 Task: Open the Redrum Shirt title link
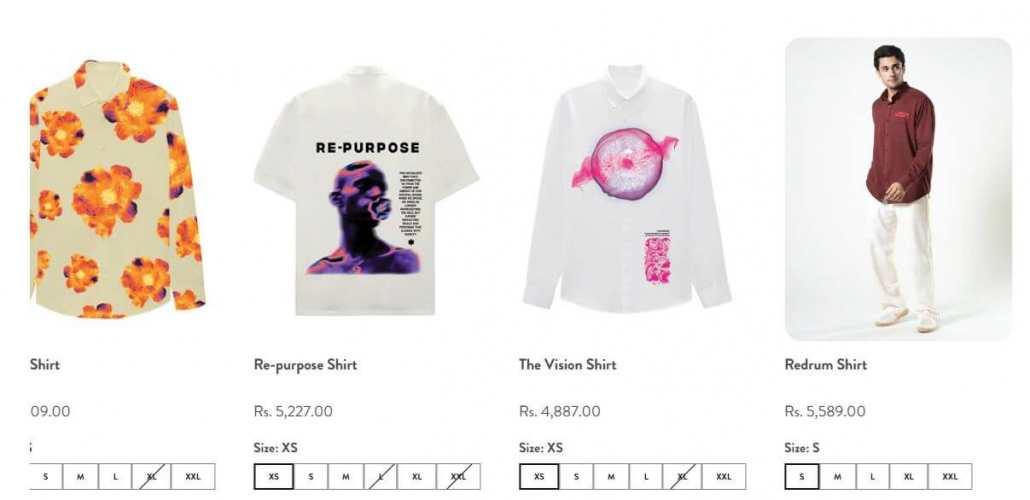826,365
